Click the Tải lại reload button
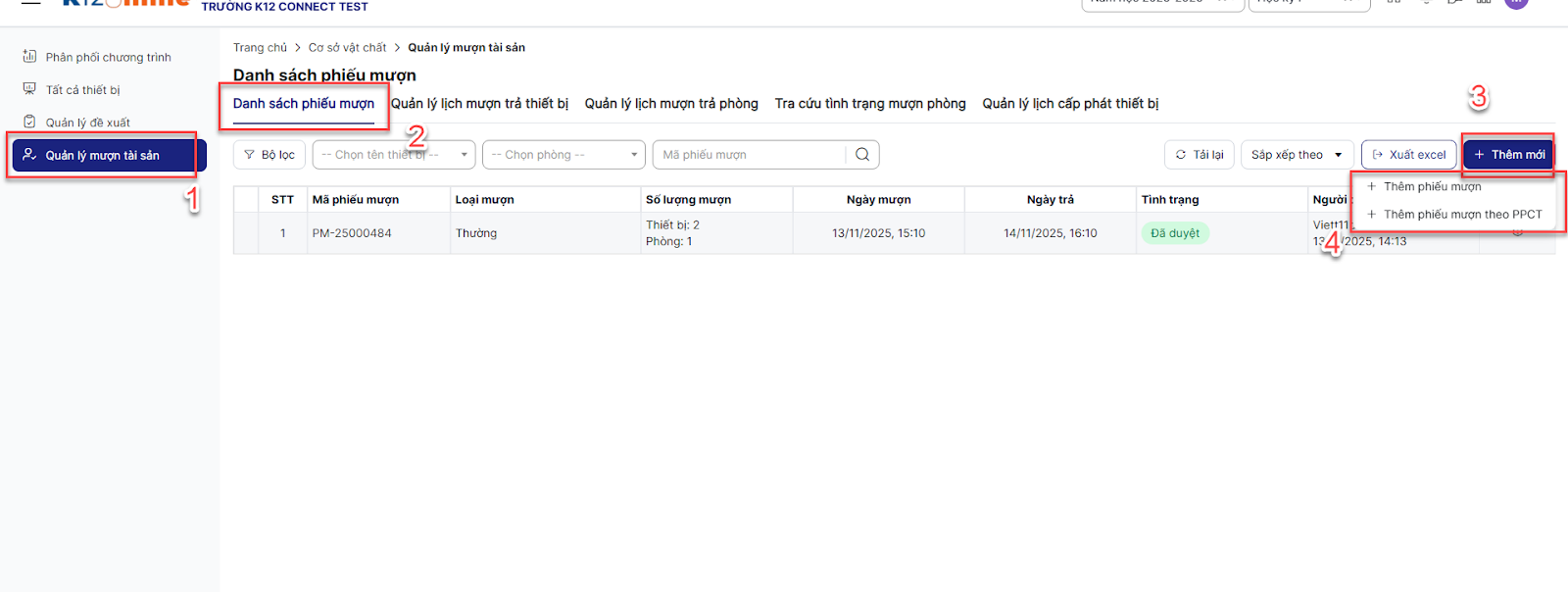 pyautogui.click(x=1200, y=155)
